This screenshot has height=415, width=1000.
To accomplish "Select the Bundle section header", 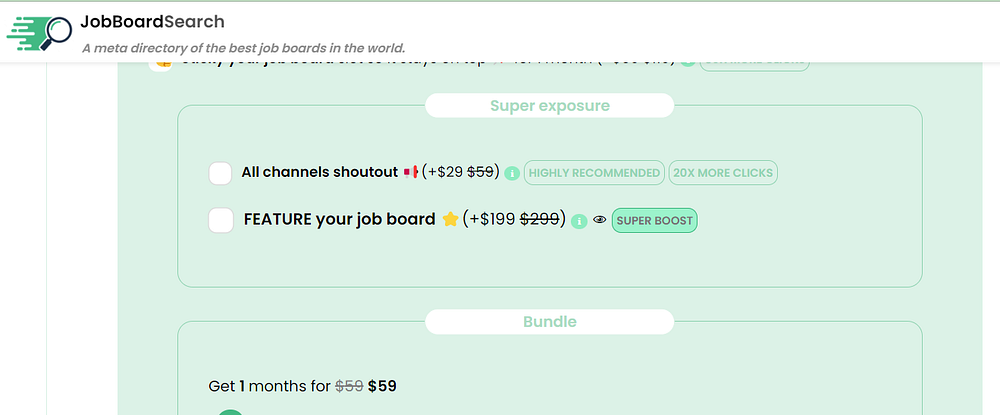I will [x=549, y=322].
